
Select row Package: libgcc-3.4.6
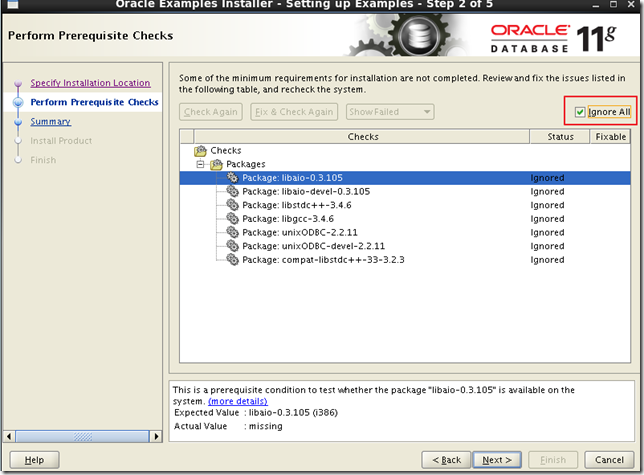(x=405, y=219)
